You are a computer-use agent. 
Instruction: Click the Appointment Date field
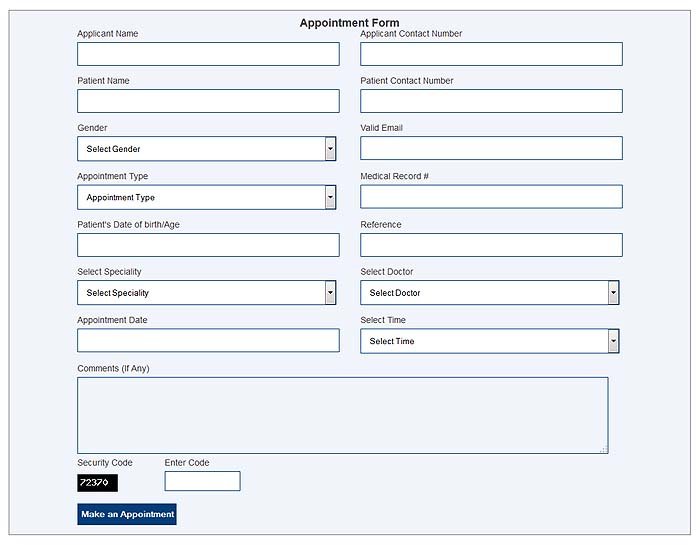click(208, 340)
